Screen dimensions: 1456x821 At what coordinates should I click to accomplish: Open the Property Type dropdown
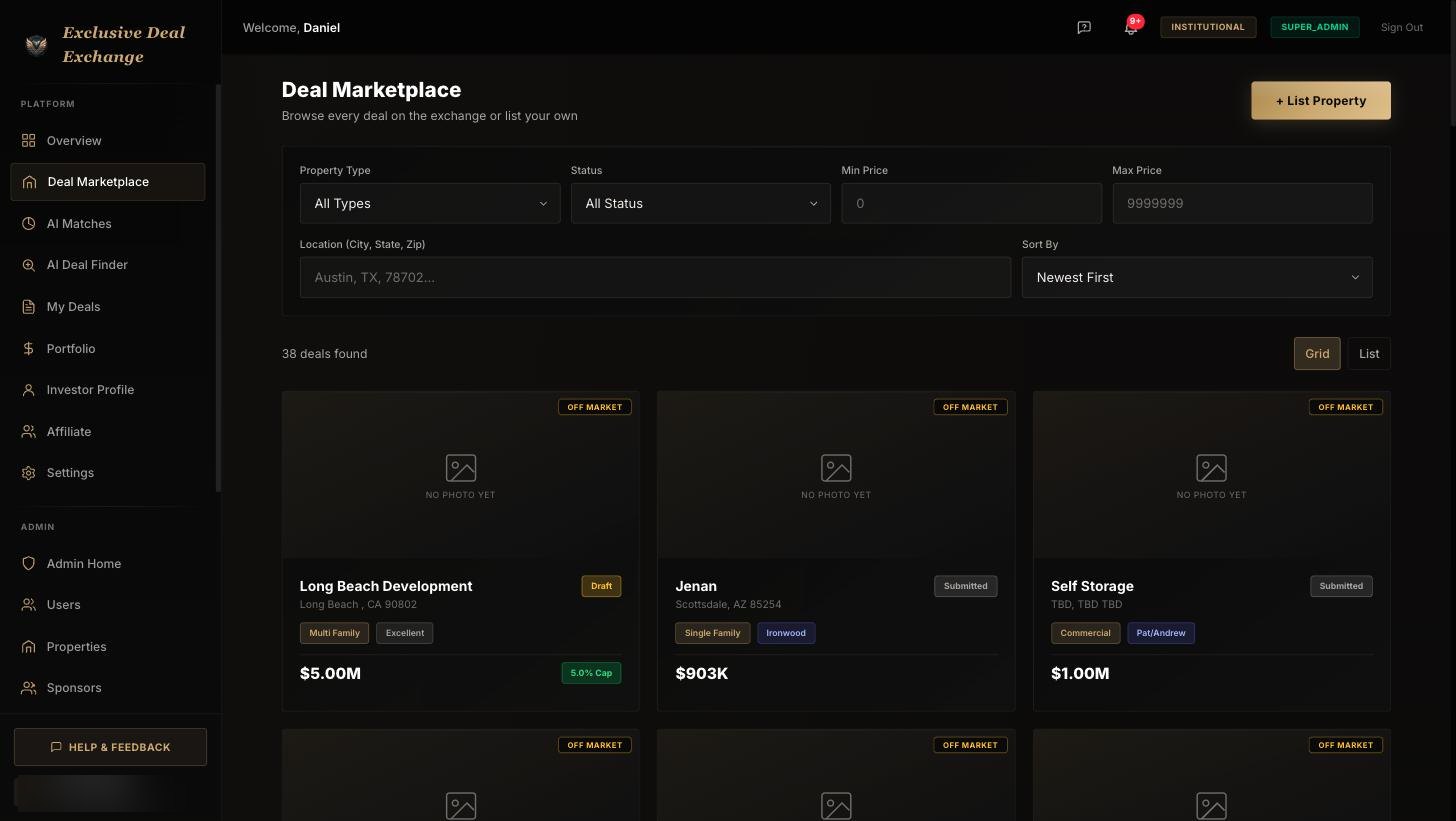(430, 203)
